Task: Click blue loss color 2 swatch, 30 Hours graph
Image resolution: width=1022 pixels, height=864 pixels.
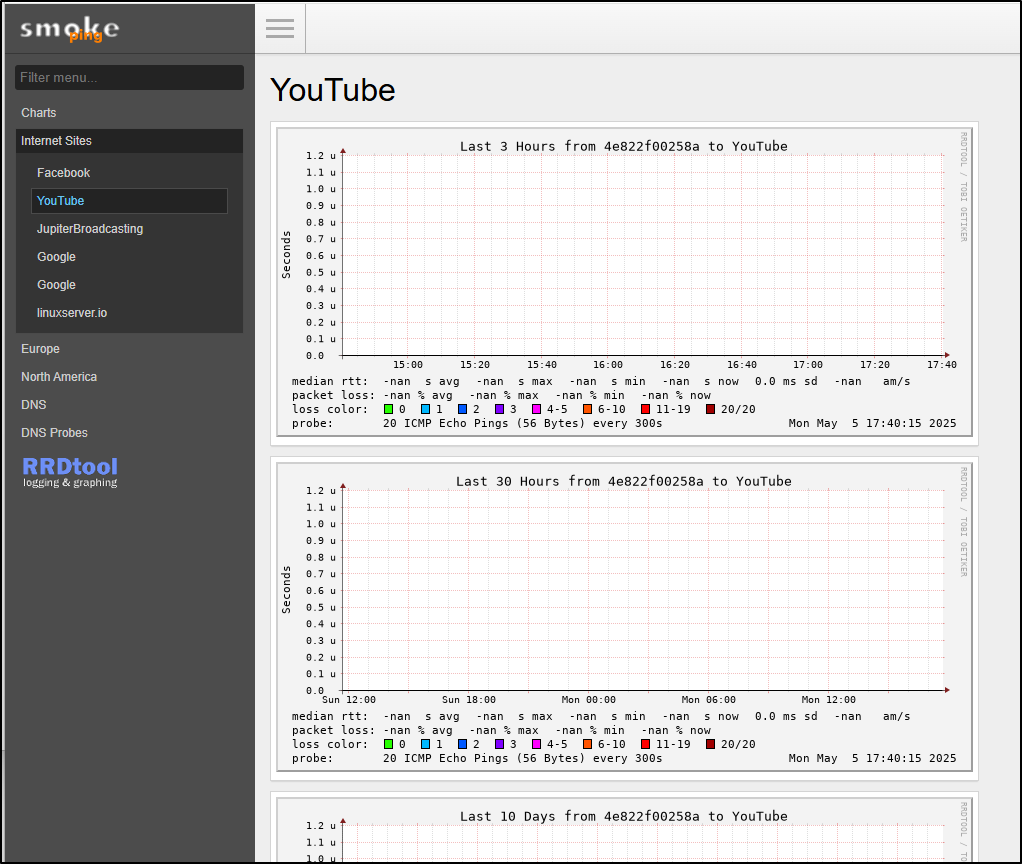Action: click(x=463, y=744)
